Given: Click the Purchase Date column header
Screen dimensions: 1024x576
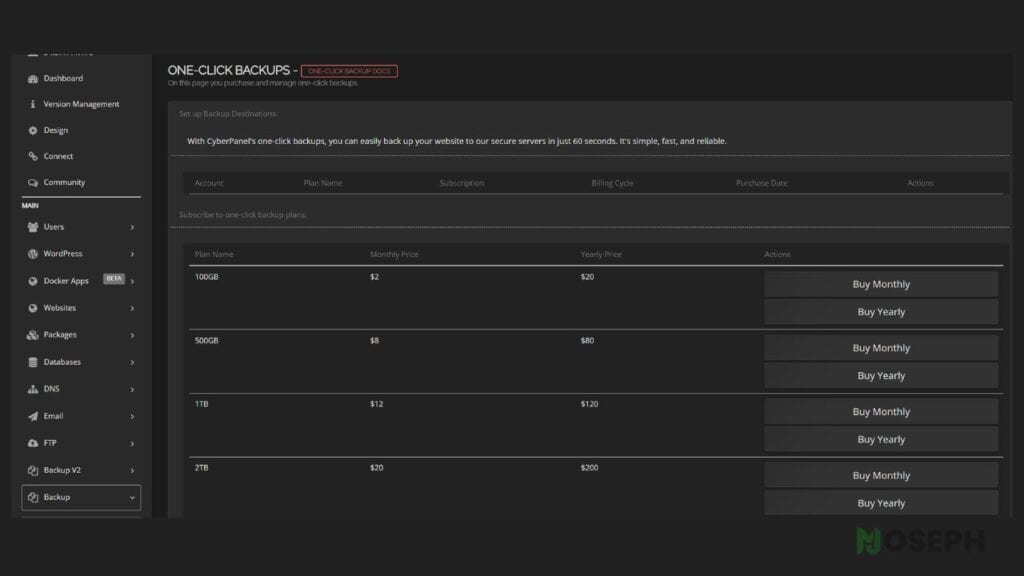Looking at the screenshot, I should pos(761,183).
